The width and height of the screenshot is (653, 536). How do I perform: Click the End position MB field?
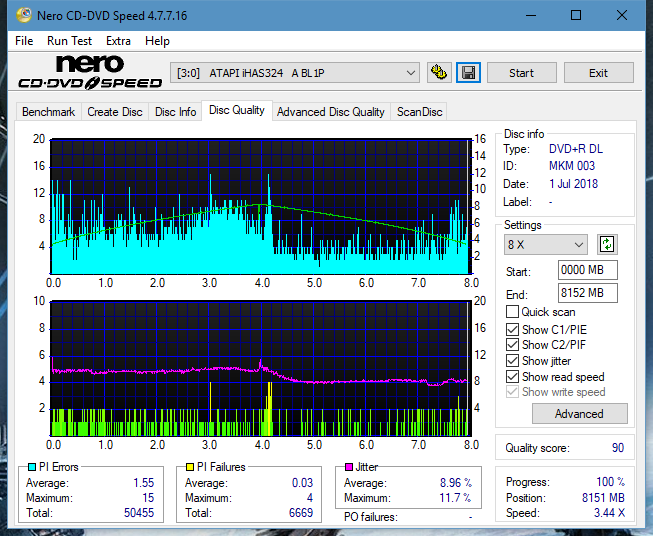[x=587, y=293]
